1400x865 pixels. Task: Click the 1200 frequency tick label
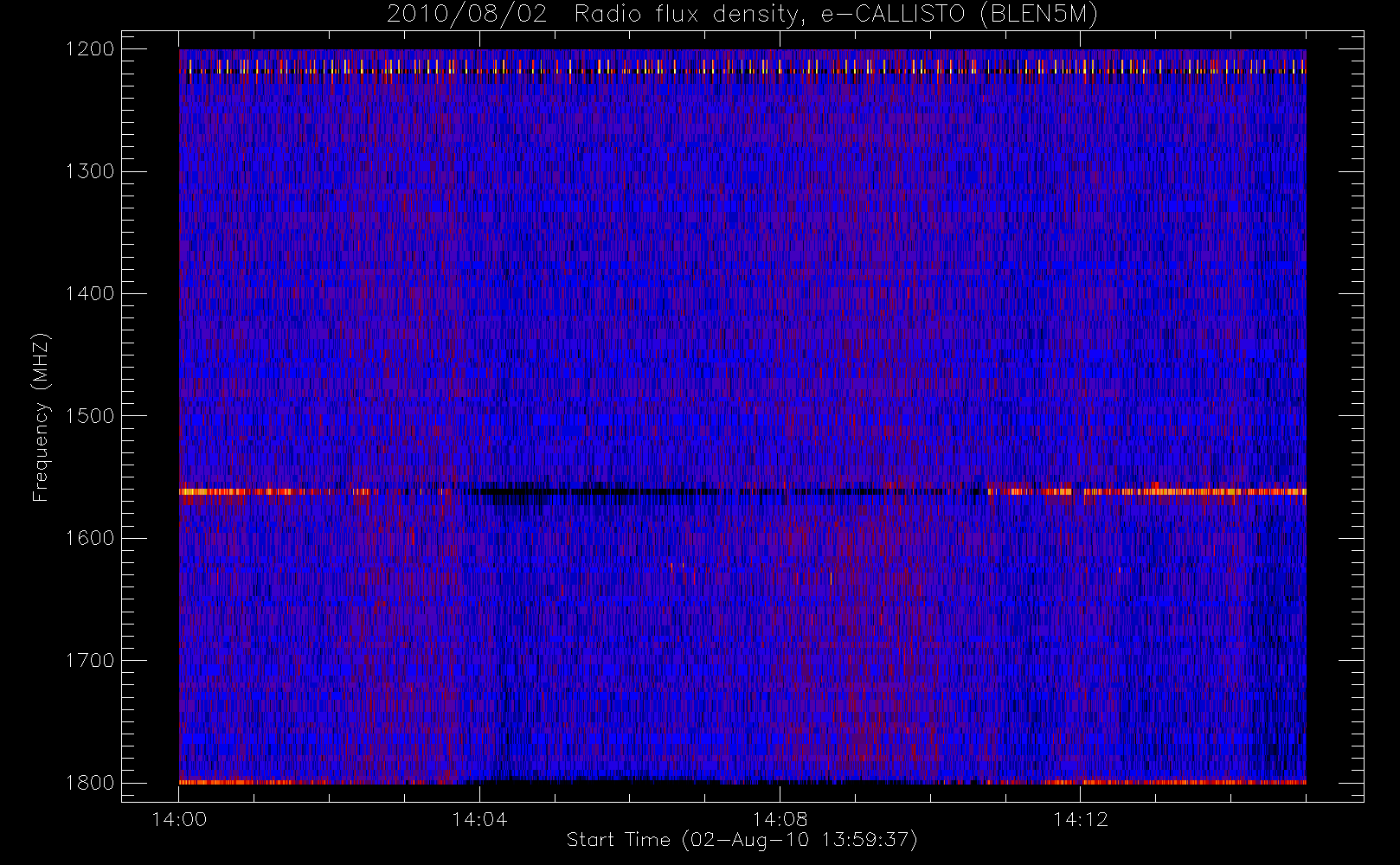tap(91, 49)
